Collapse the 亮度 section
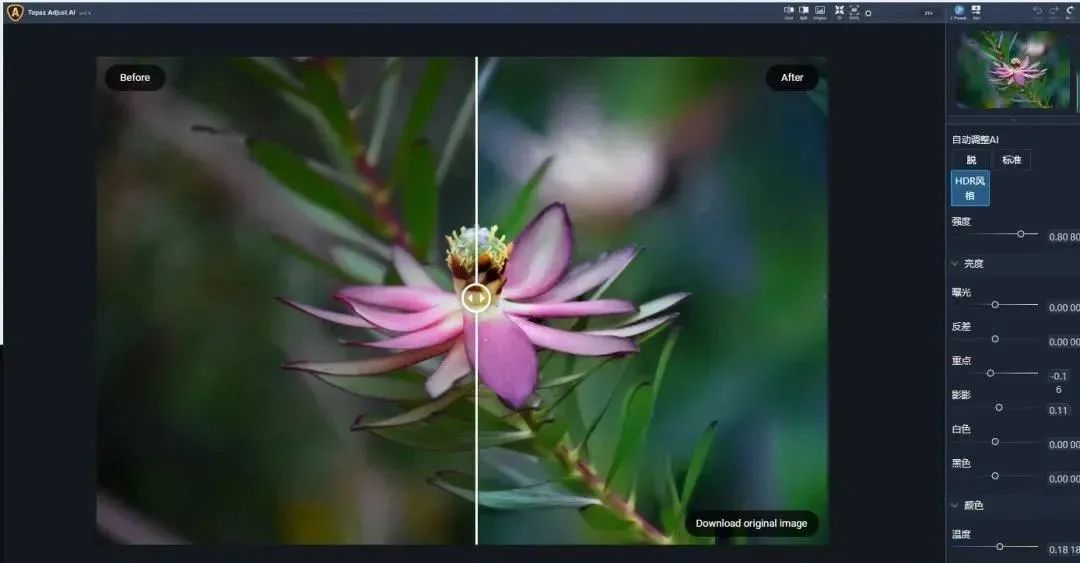 955,264
